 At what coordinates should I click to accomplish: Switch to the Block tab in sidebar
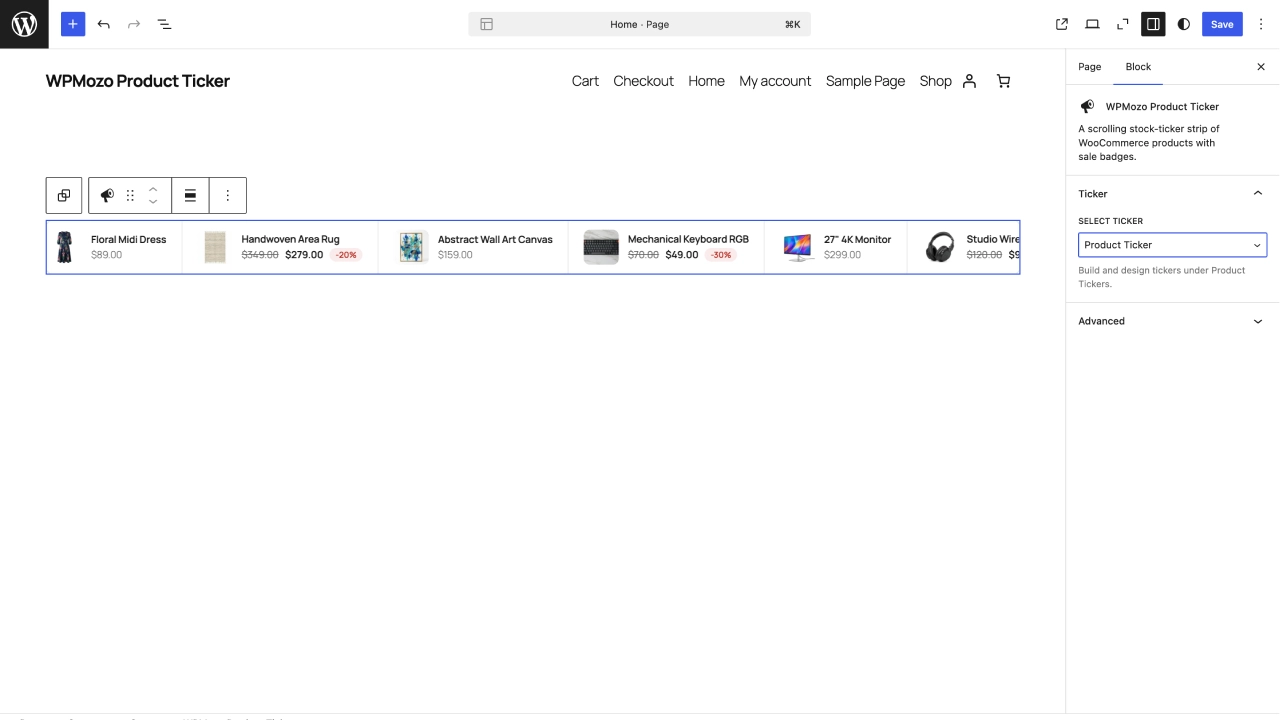click(x=1138, y=67)
